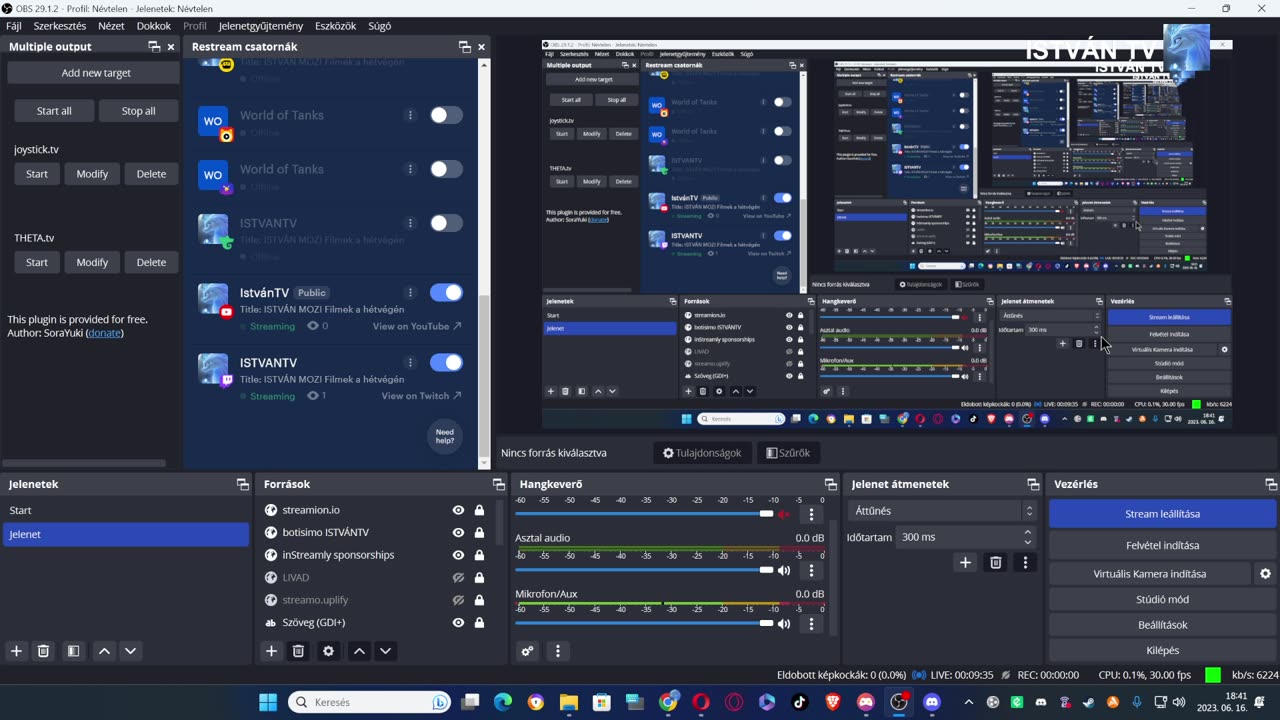Open TikTok from the taskbar

point(800,702)
